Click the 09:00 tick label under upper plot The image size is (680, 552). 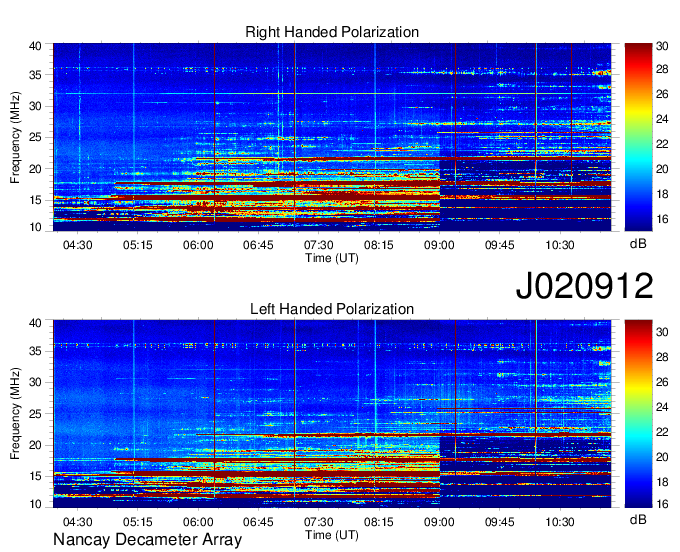[x=439, y=245]
